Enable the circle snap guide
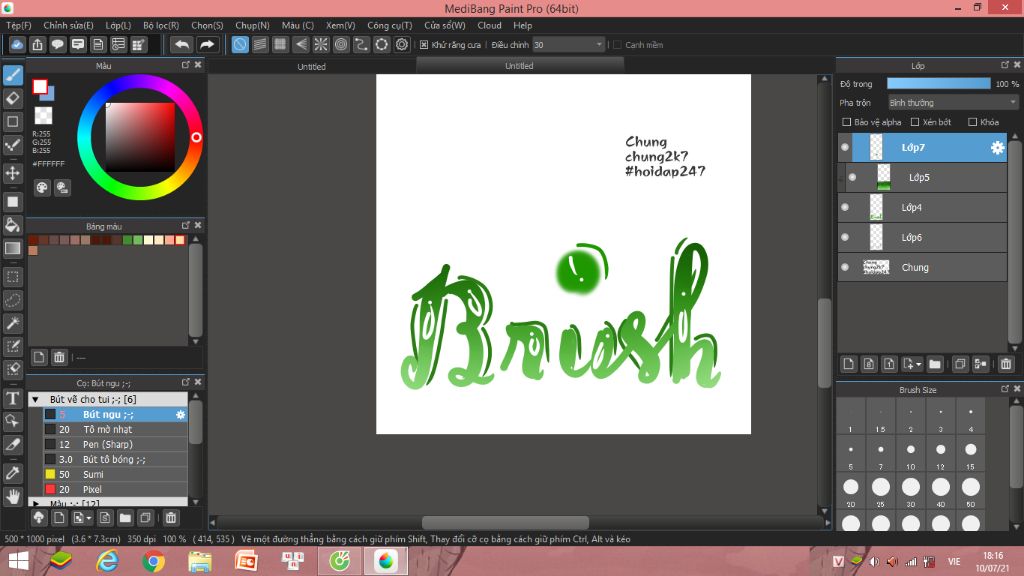Screen dimensions: 1024x576 (341, 44)
